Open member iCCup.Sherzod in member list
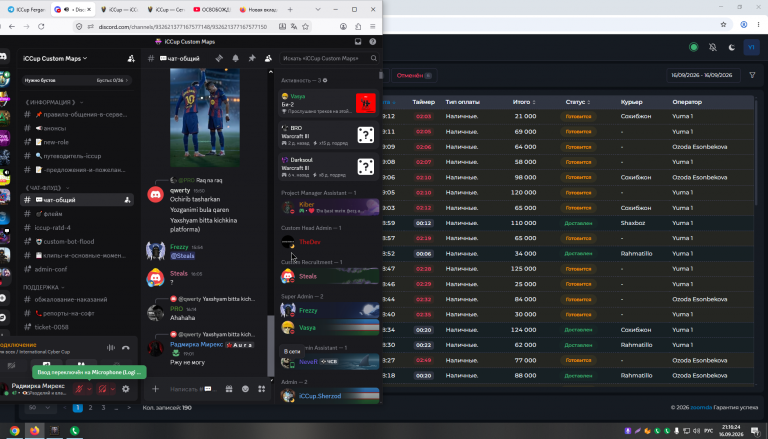This screenshot has width=768, height=439. point(329,396)
